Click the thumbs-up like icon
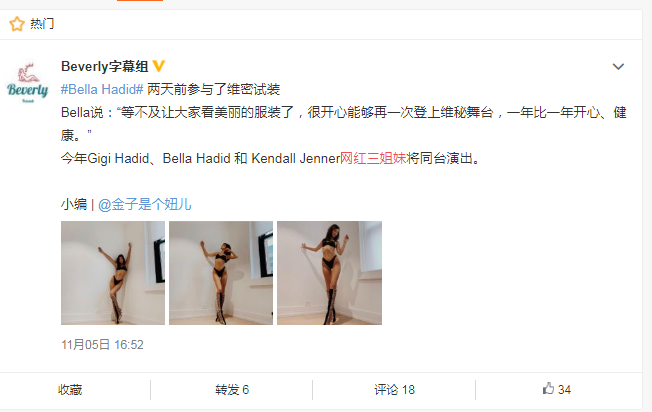This screenshot has width=652, height=412. click(548, 388)
